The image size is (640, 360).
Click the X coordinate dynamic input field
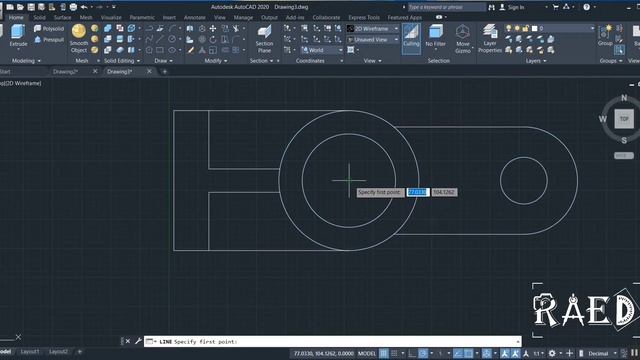coord(418,192)
